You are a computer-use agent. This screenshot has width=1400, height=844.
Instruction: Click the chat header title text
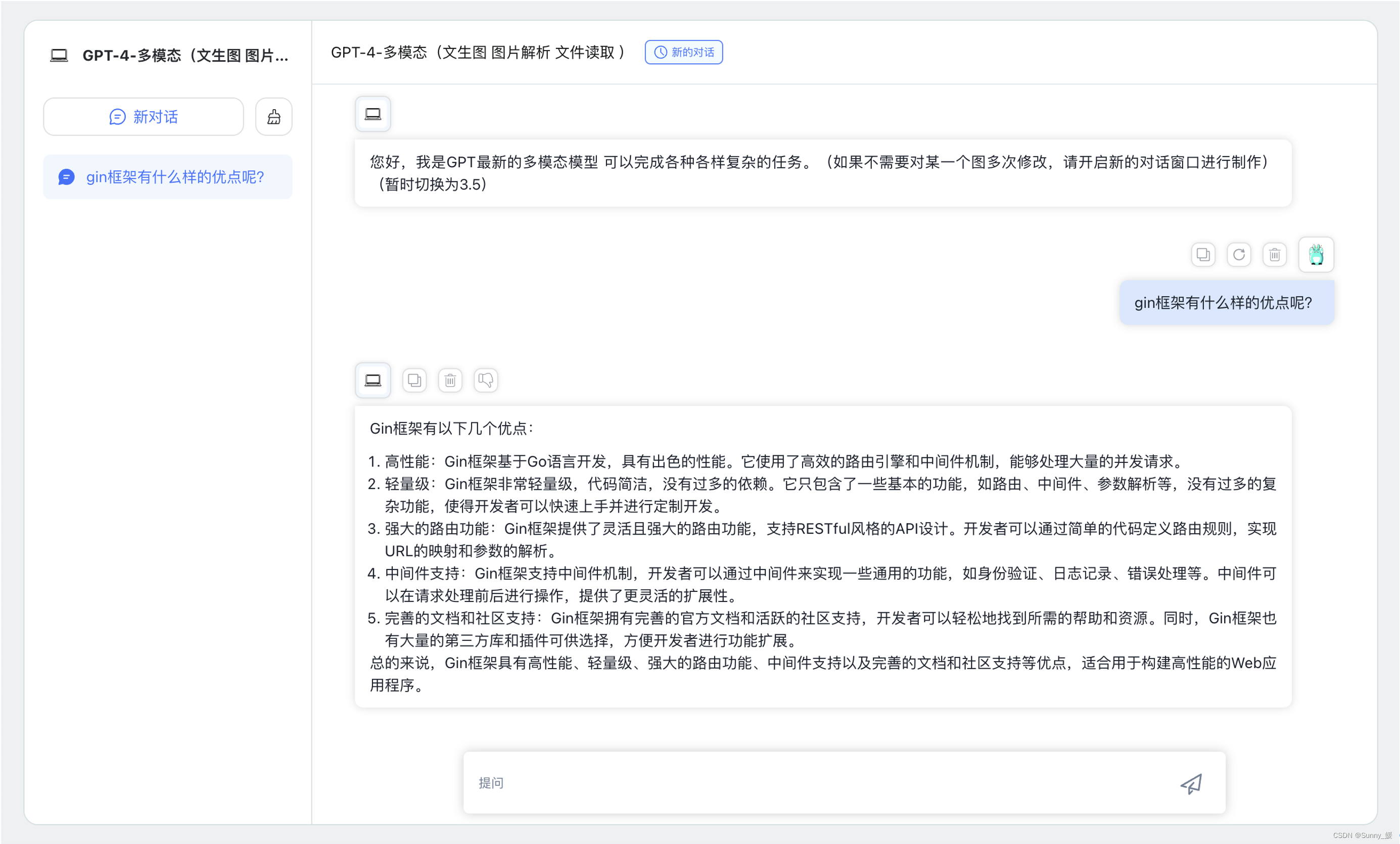[x=478, y=52]
